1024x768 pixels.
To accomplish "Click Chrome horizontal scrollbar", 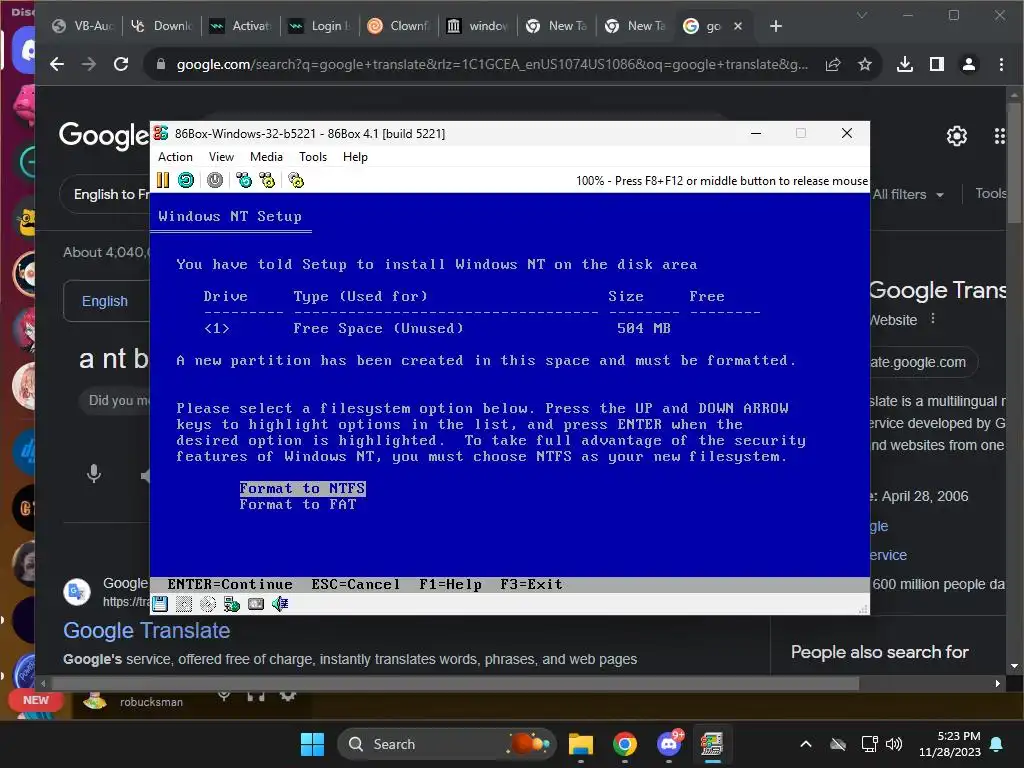I will (455, 684).
